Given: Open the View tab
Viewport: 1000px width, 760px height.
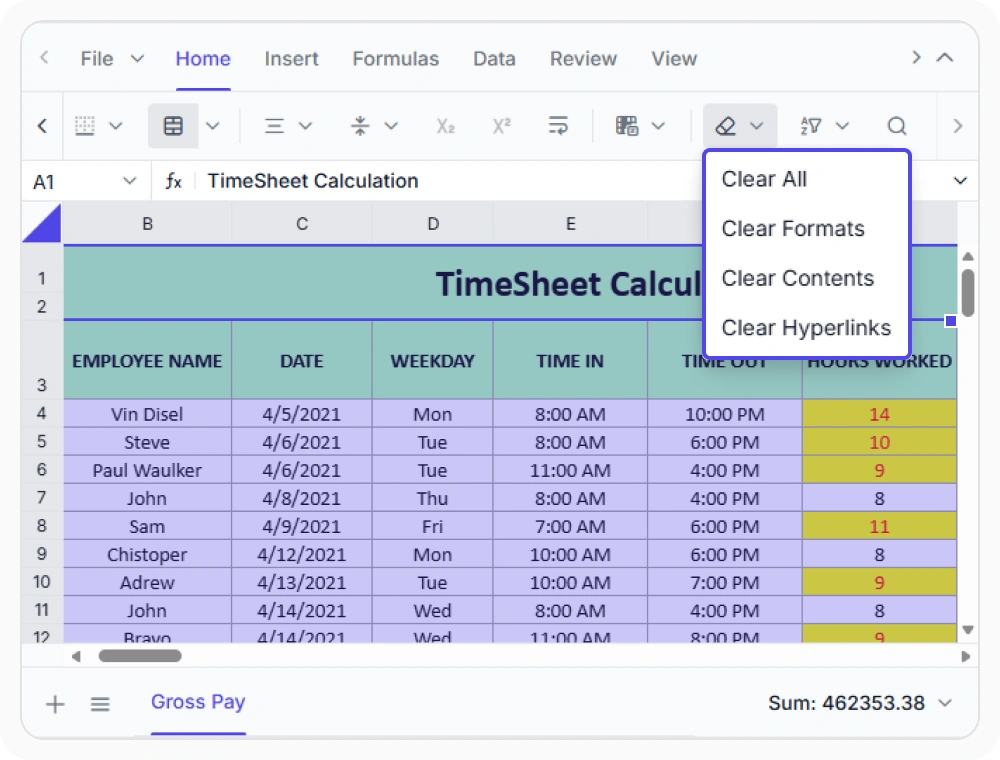Looking at the screenshot, I should point(674,59).
